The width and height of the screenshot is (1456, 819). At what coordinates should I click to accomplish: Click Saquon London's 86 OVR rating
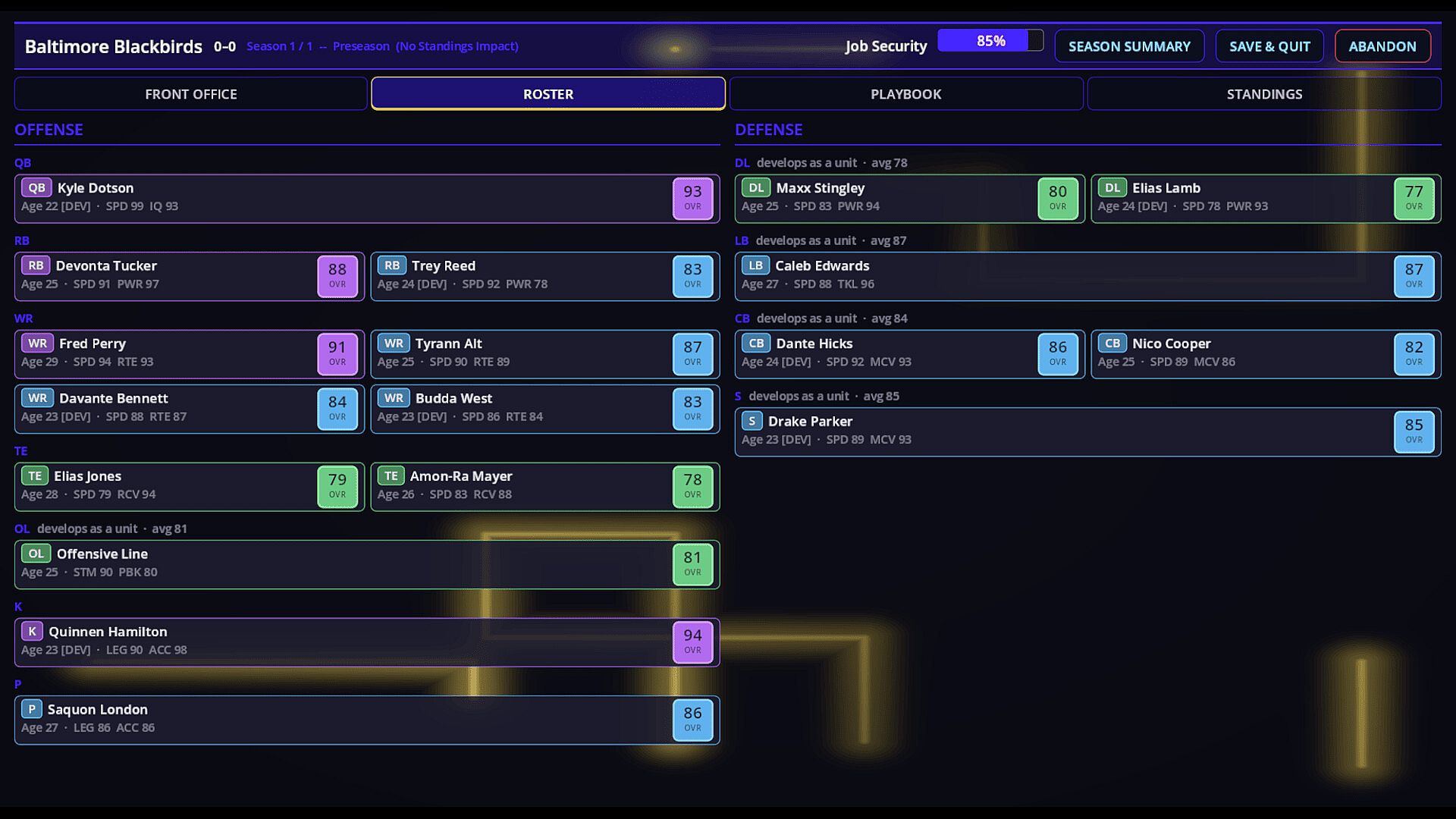[x=692, y=720]
